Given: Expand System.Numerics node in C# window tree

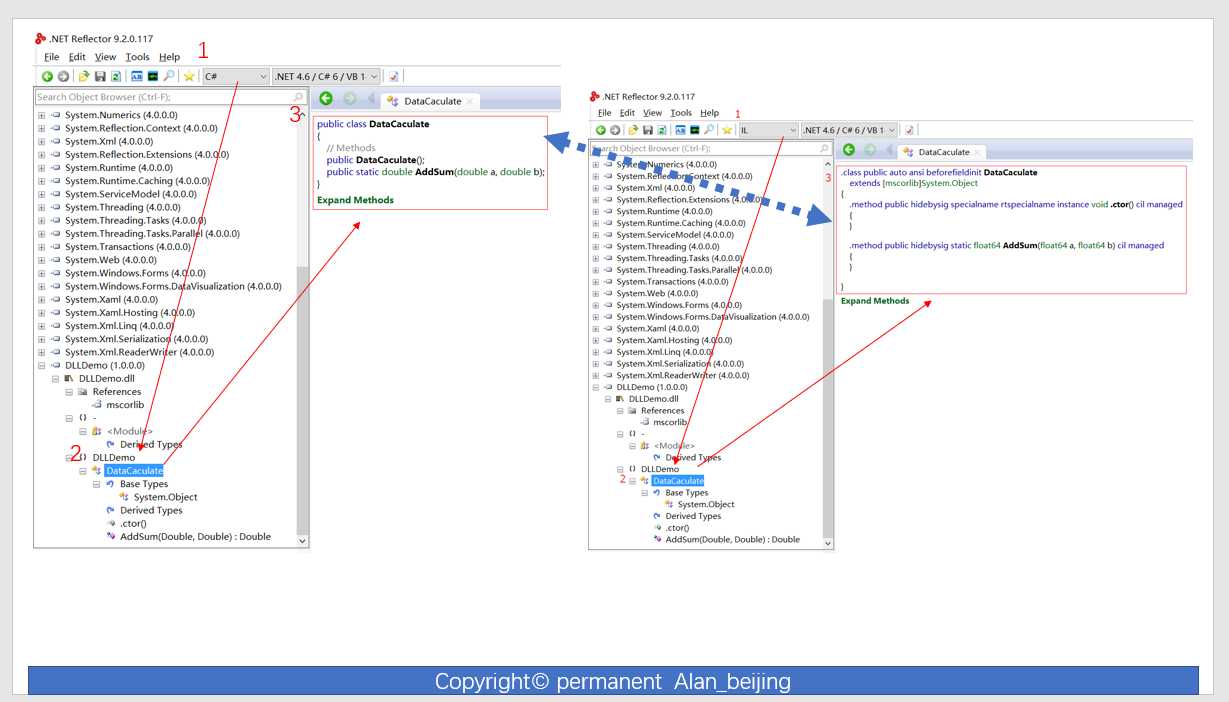Looking at the screenshot, I should pos(41,115).
